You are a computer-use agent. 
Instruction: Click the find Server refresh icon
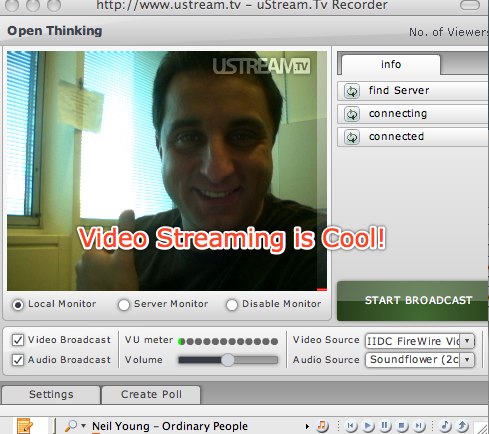pyautogui.click(x=352, y=91)
